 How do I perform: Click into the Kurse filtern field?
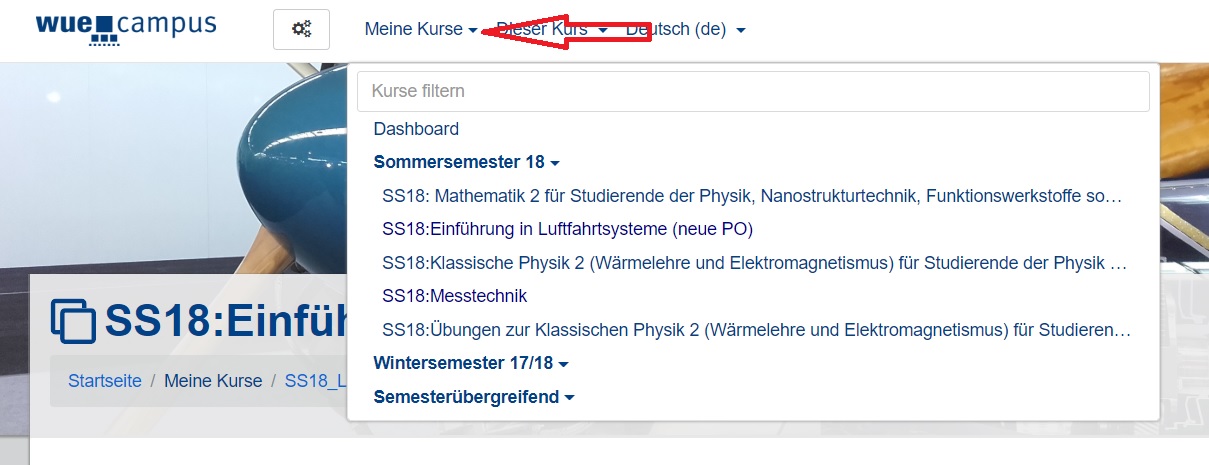tap(752, 91)
